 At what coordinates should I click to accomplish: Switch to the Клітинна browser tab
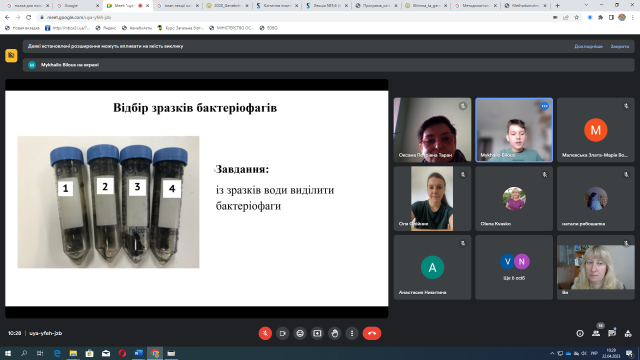click(x=277, y=6)
